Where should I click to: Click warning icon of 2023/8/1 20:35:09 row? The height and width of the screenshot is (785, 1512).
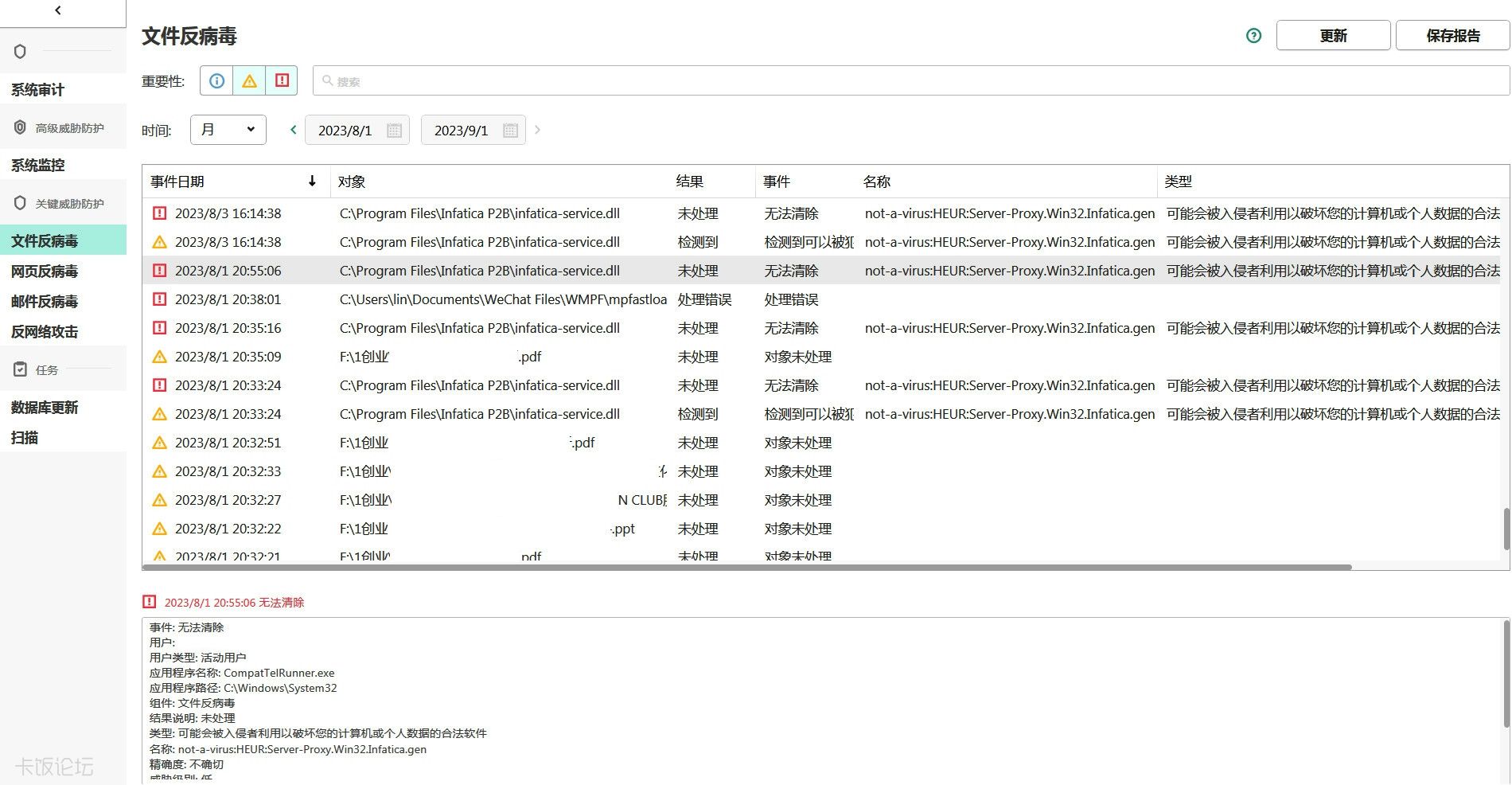point(159,357)
